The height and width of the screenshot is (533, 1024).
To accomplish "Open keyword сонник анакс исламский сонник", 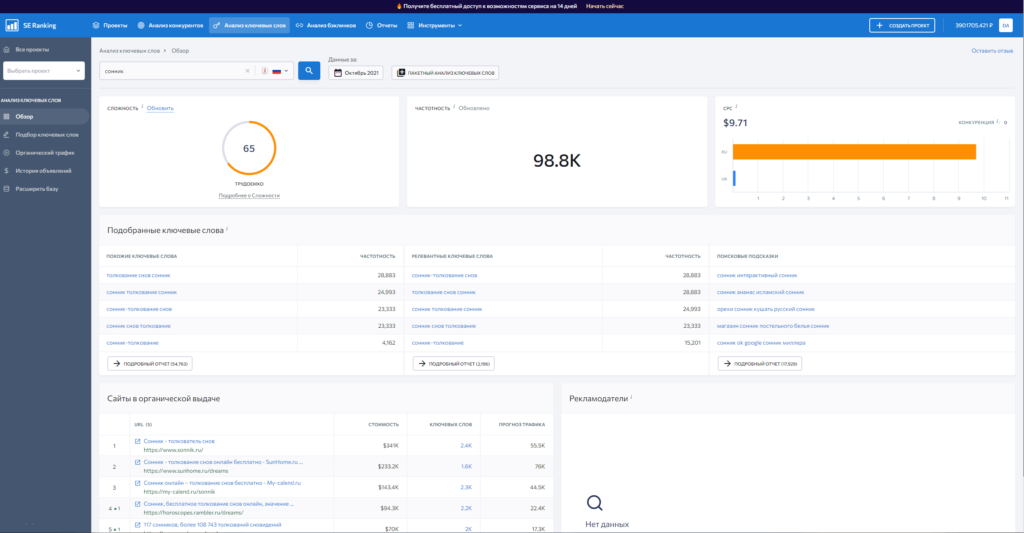I will coord(760,293).
